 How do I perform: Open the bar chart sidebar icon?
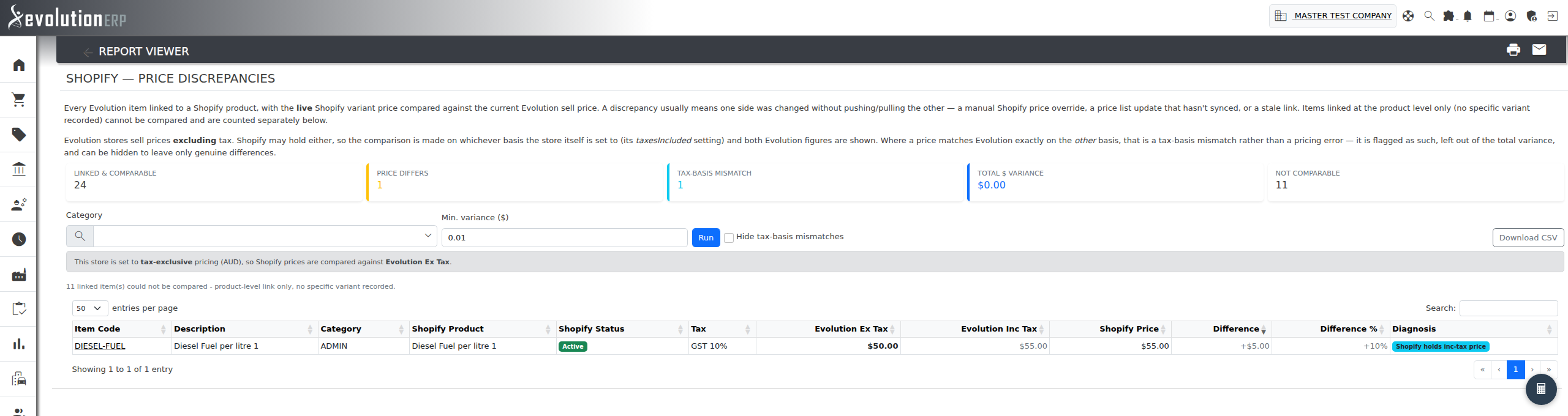(19, 344)
